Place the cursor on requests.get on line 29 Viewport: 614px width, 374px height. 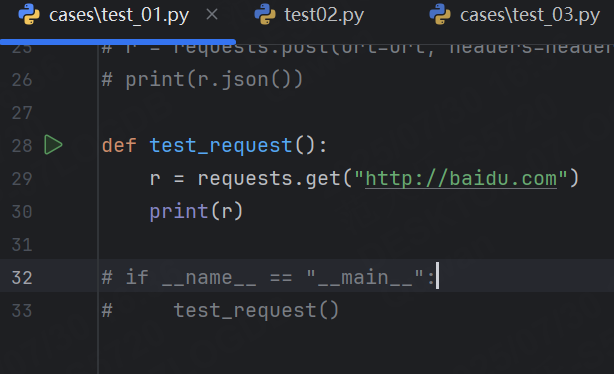269,179
